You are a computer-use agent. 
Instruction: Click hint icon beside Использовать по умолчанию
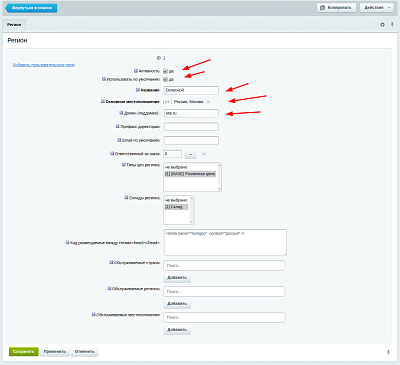click(104, 79)
